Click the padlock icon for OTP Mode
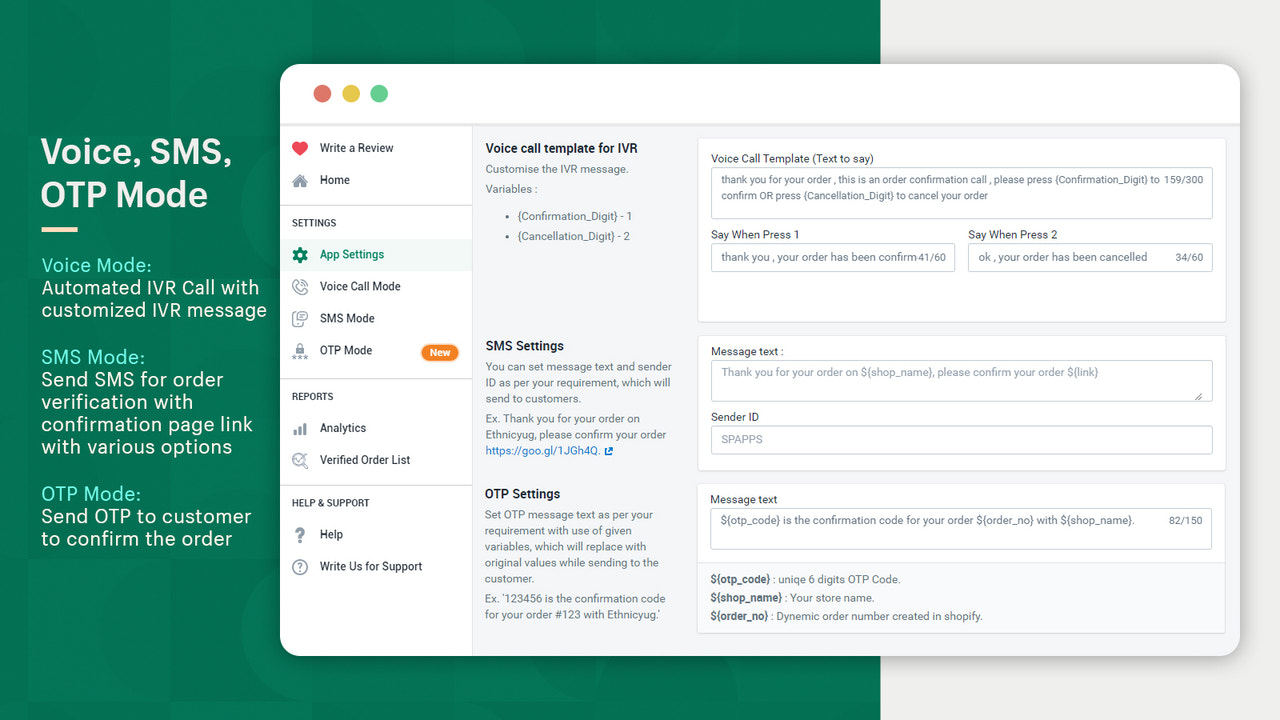This screenshot has width=1280, height=720. [300, 351]
